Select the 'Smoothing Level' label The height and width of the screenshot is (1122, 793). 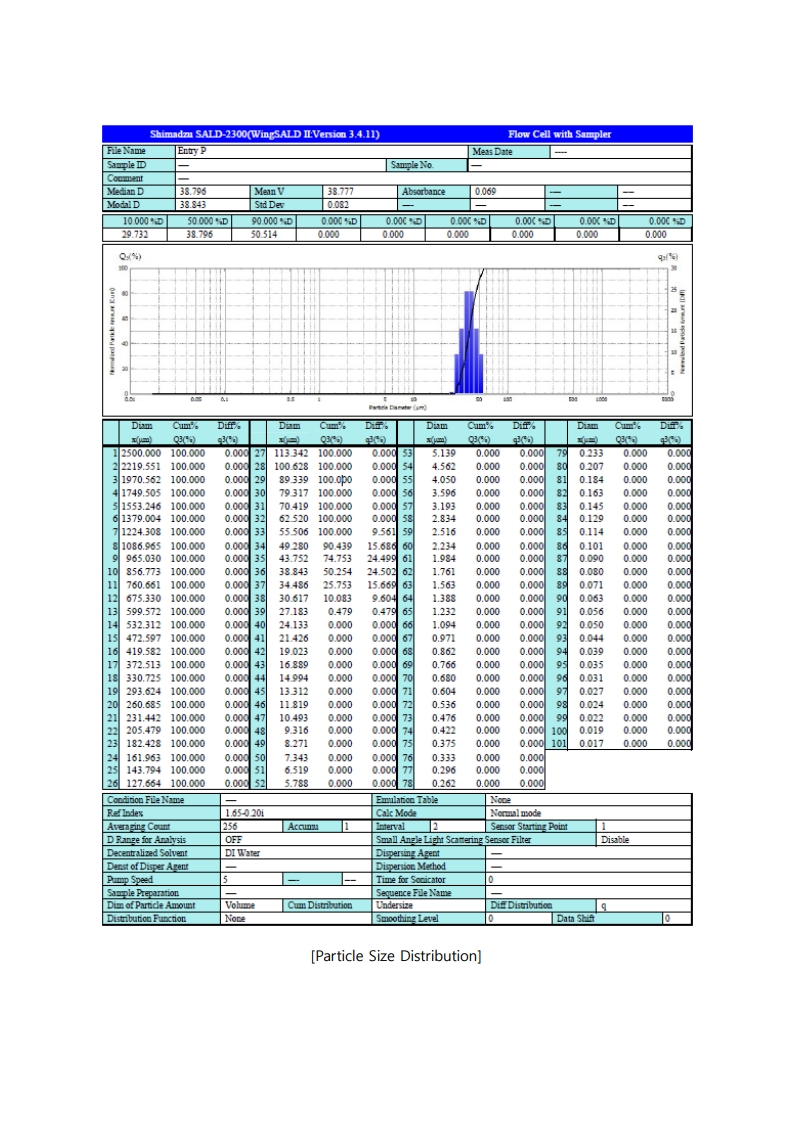pos(407,919)
